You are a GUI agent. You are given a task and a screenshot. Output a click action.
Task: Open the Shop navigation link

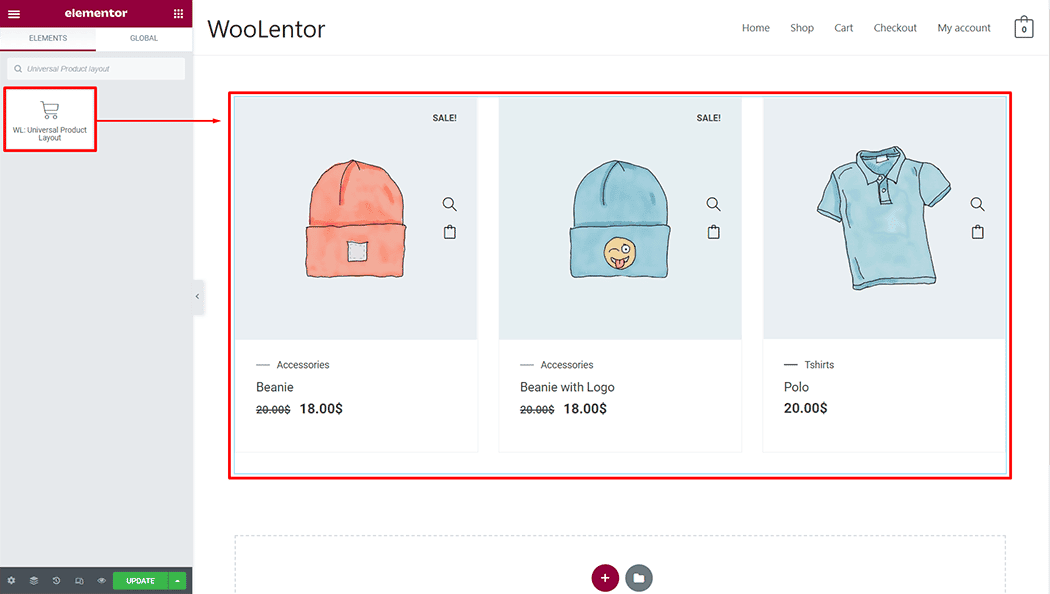(802, 27)
